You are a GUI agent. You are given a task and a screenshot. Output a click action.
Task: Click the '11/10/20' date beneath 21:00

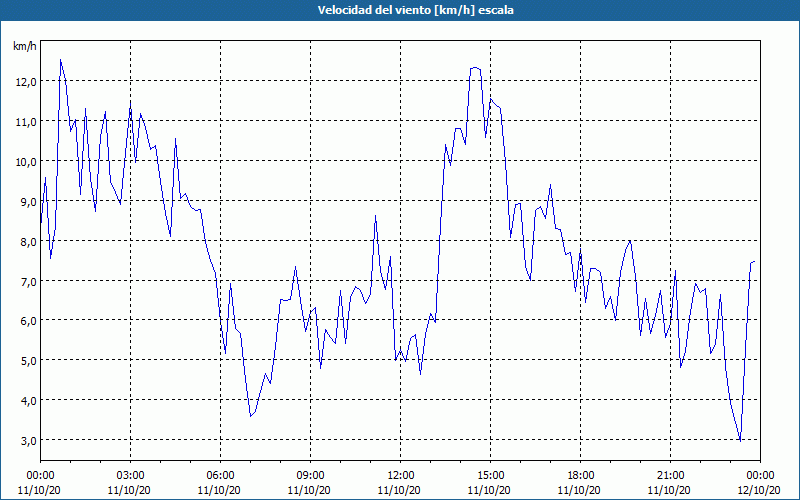click(x=670, y=490)
